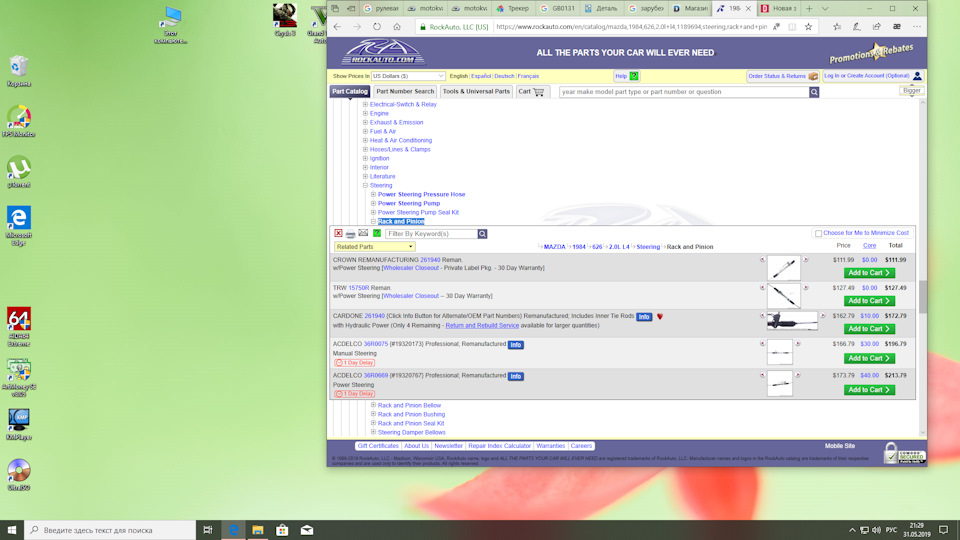Add CROWN REMANUFACTURING 261940 to cart

coord(869,273)
